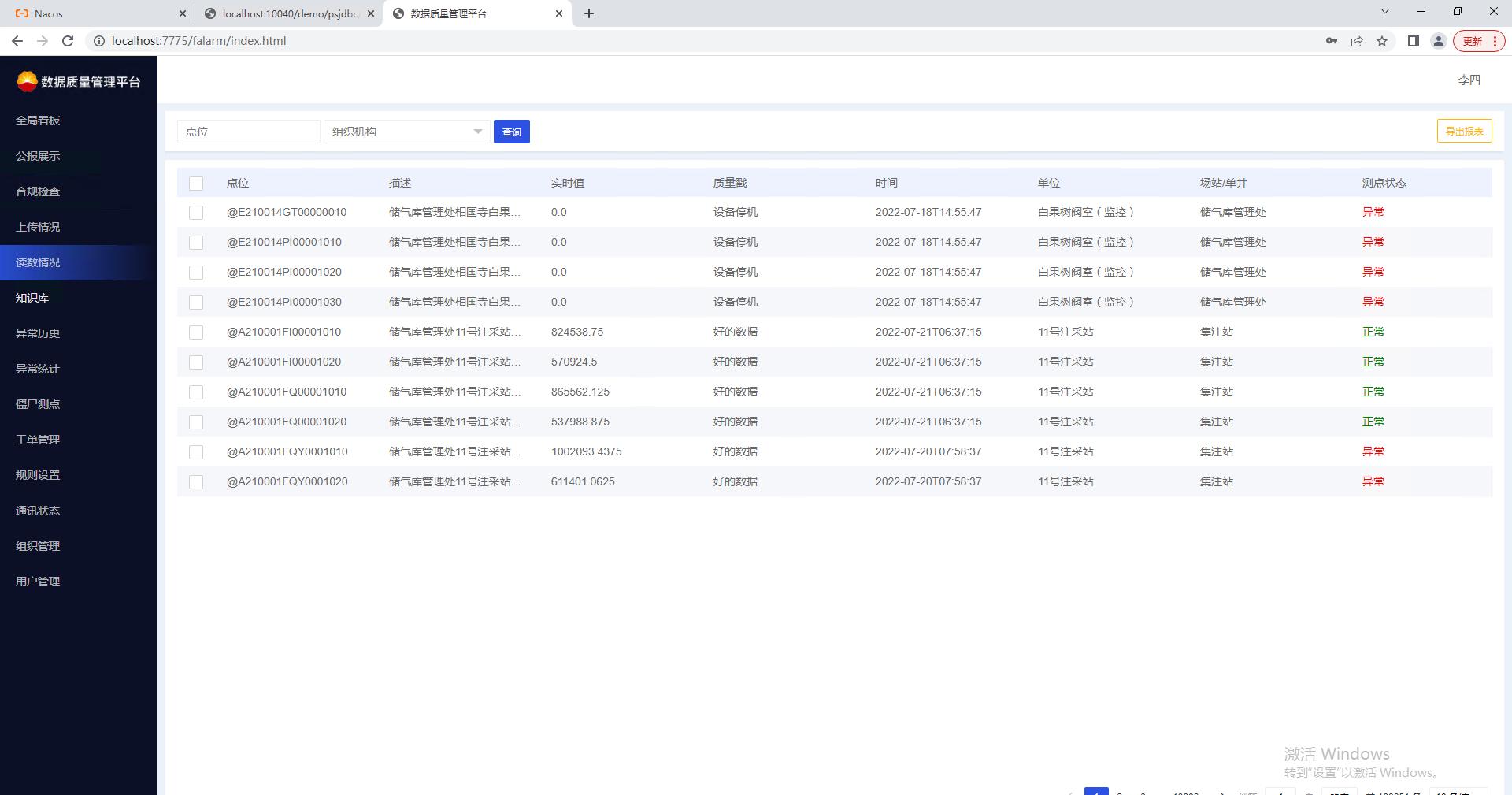This screenshot has height=795, width=1512.
Task: Check the row for @A210001FQY0001020
Action: 196,482
